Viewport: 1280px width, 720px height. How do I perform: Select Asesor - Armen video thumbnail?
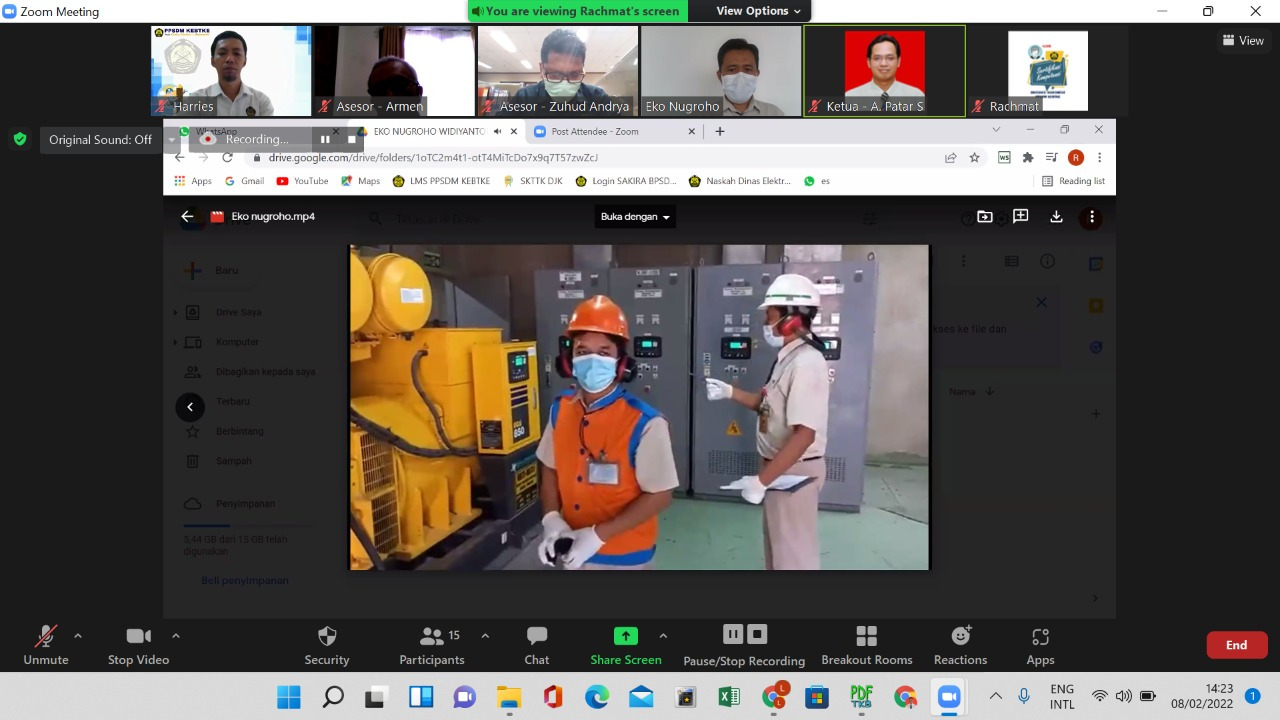[x=394, y=71]
